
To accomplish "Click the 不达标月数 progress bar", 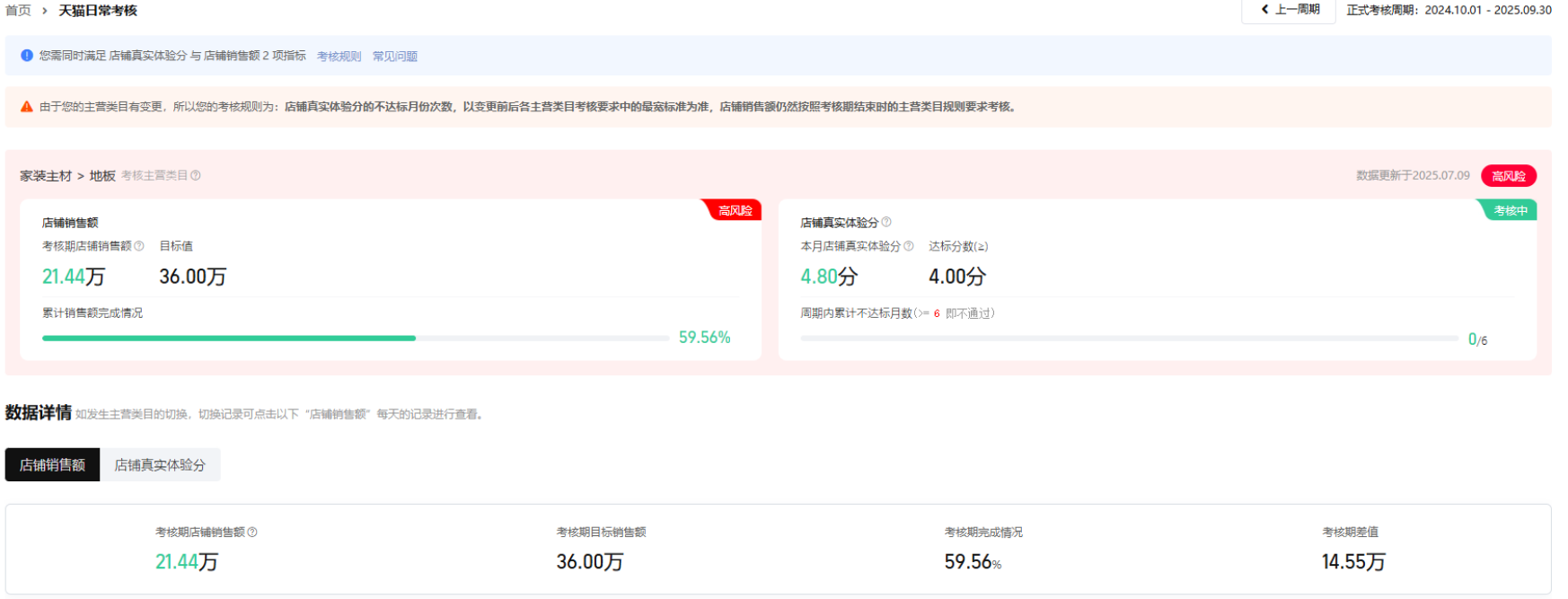I will click(1128, 339).
